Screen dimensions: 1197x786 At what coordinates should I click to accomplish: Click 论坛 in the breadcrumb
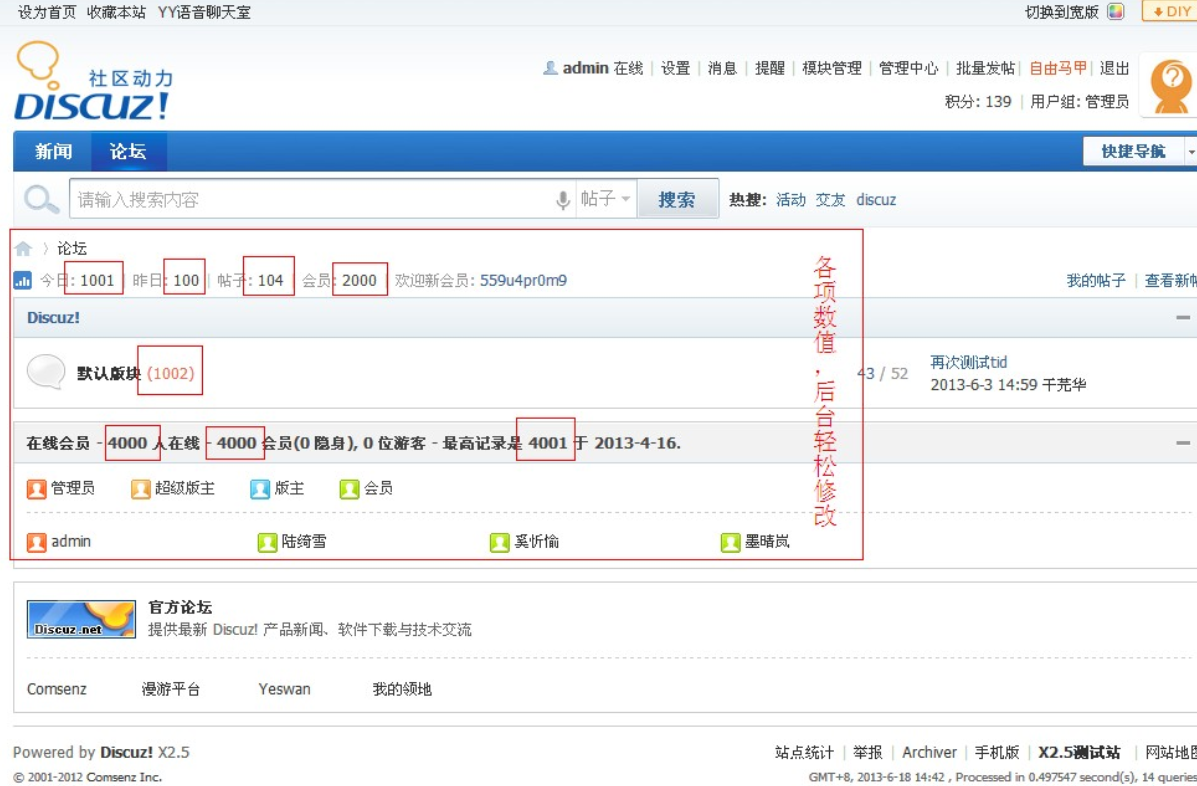coord(72,249)
